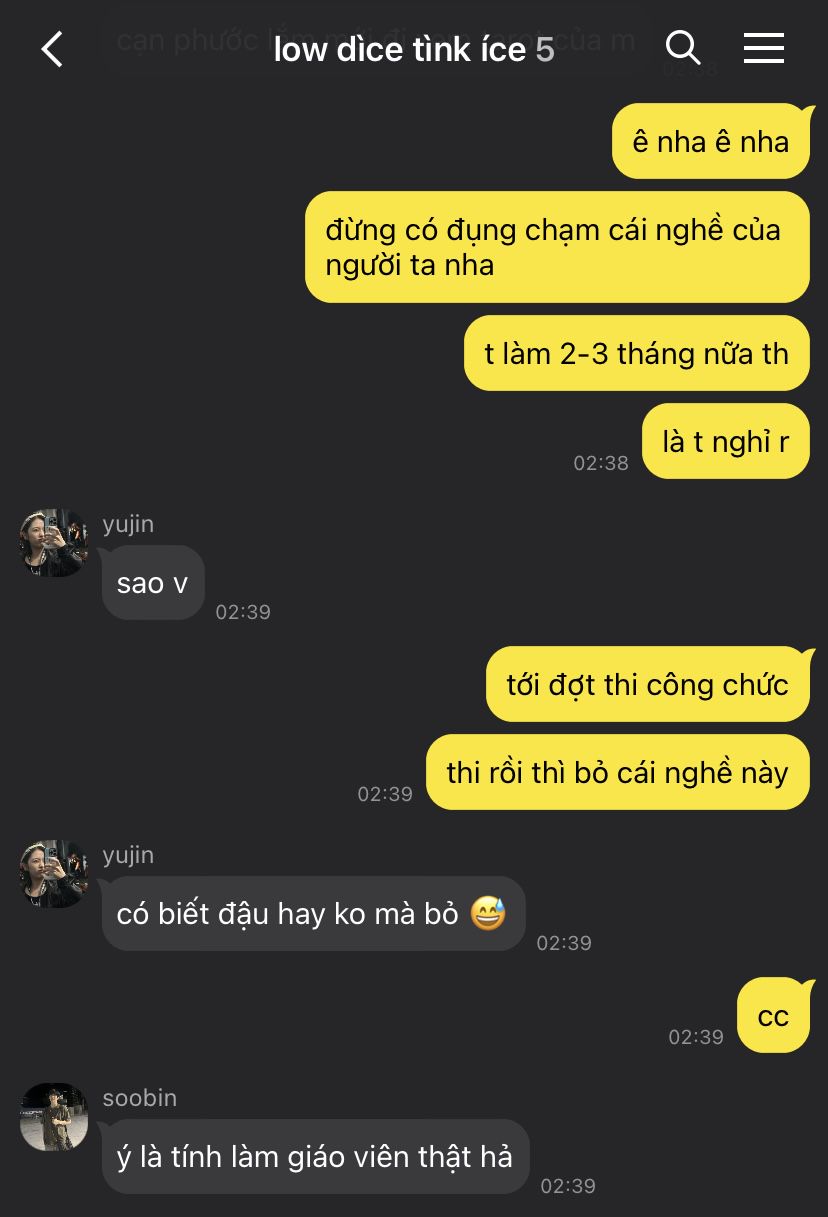Select 'ý là tính làm giáo viên' bubble

pyautogui.click(x=315, y=1156)
